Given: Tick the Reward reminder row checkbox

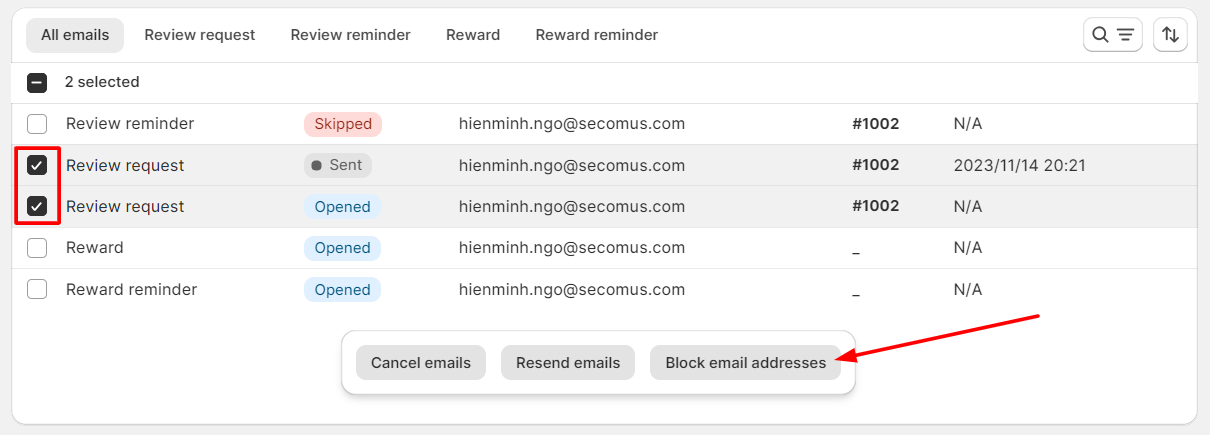Looking at the screenshot, I should [37, 290].
